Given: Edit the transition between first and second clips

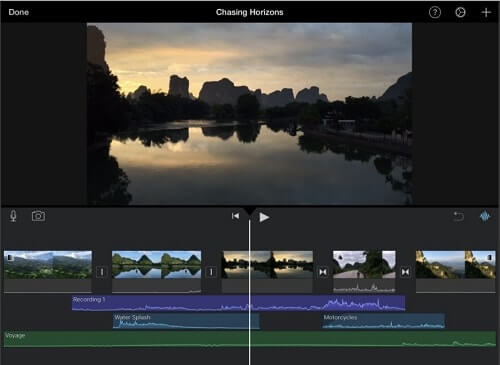Looking at the screenshot, I should (102, 272).
